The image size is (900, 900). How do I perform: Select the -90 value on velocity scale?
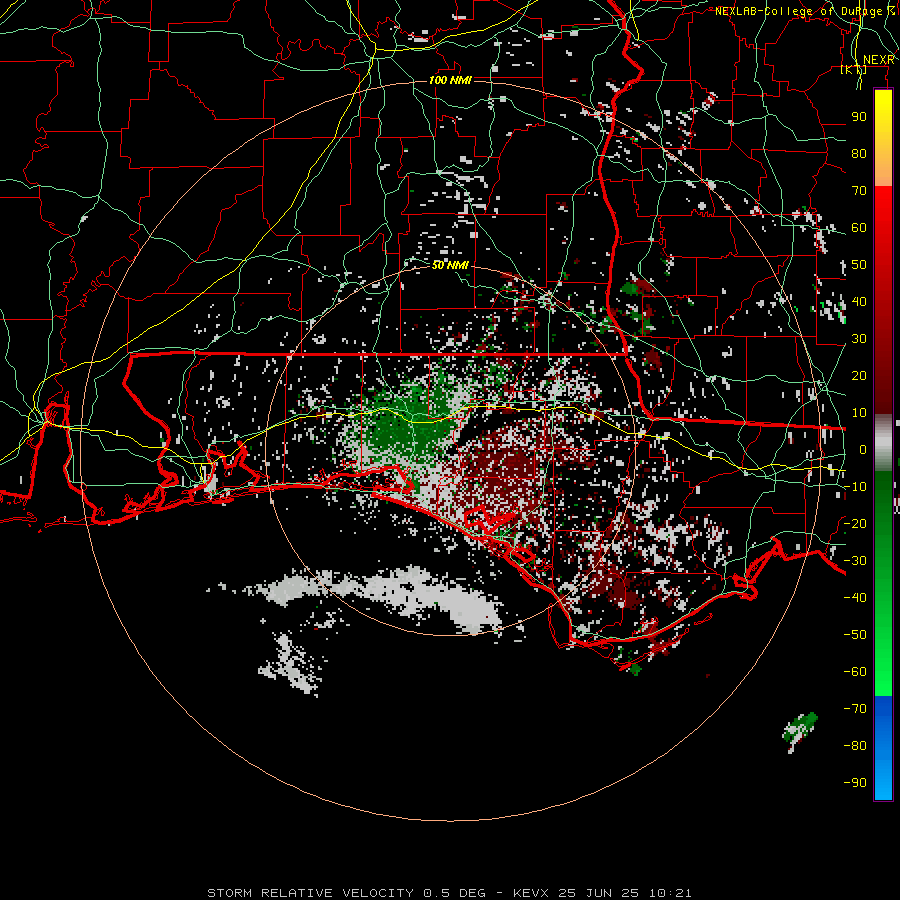click(855, 783)
